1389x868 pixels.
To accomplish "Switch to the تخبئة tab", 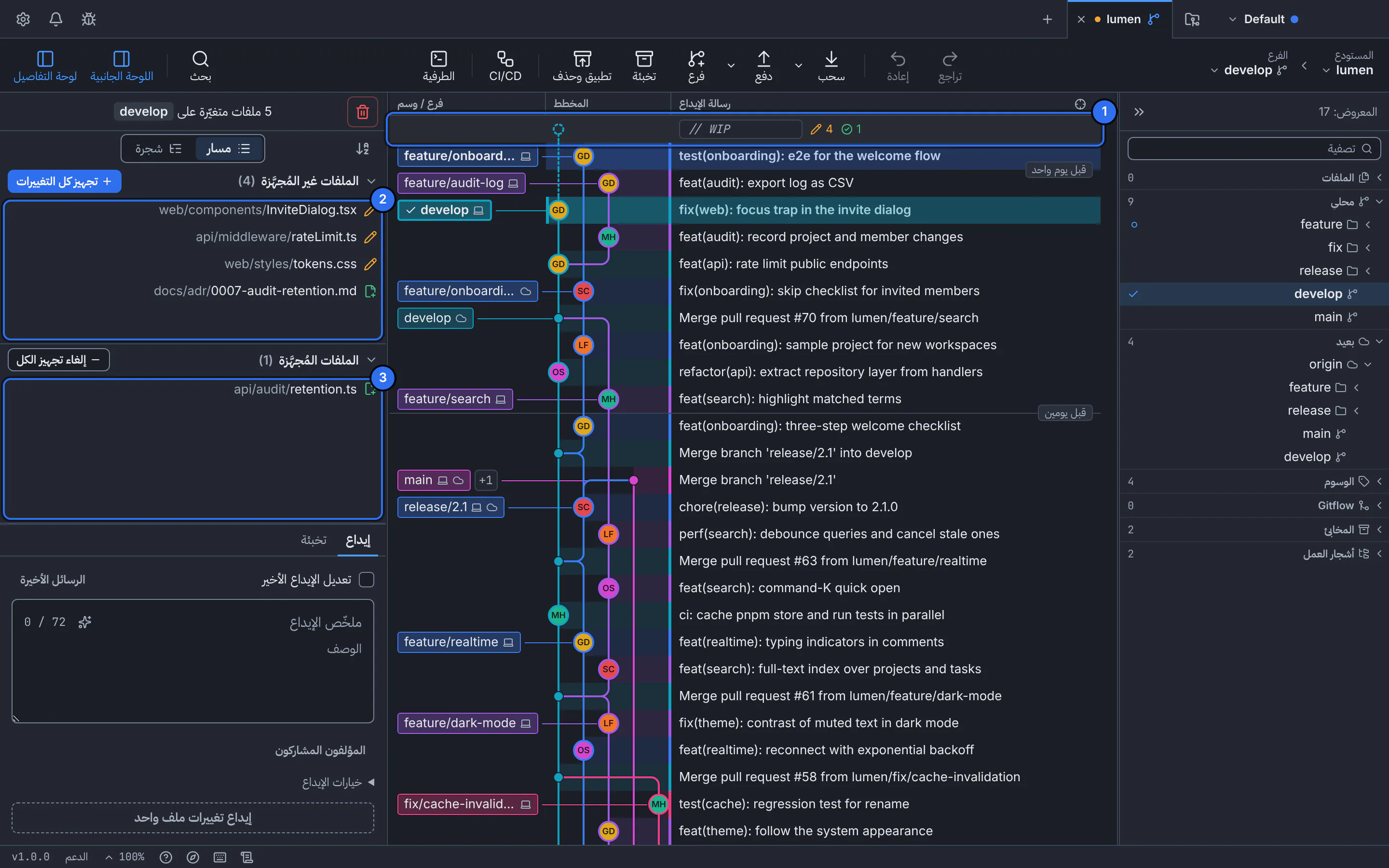I will tap(313, 540).
